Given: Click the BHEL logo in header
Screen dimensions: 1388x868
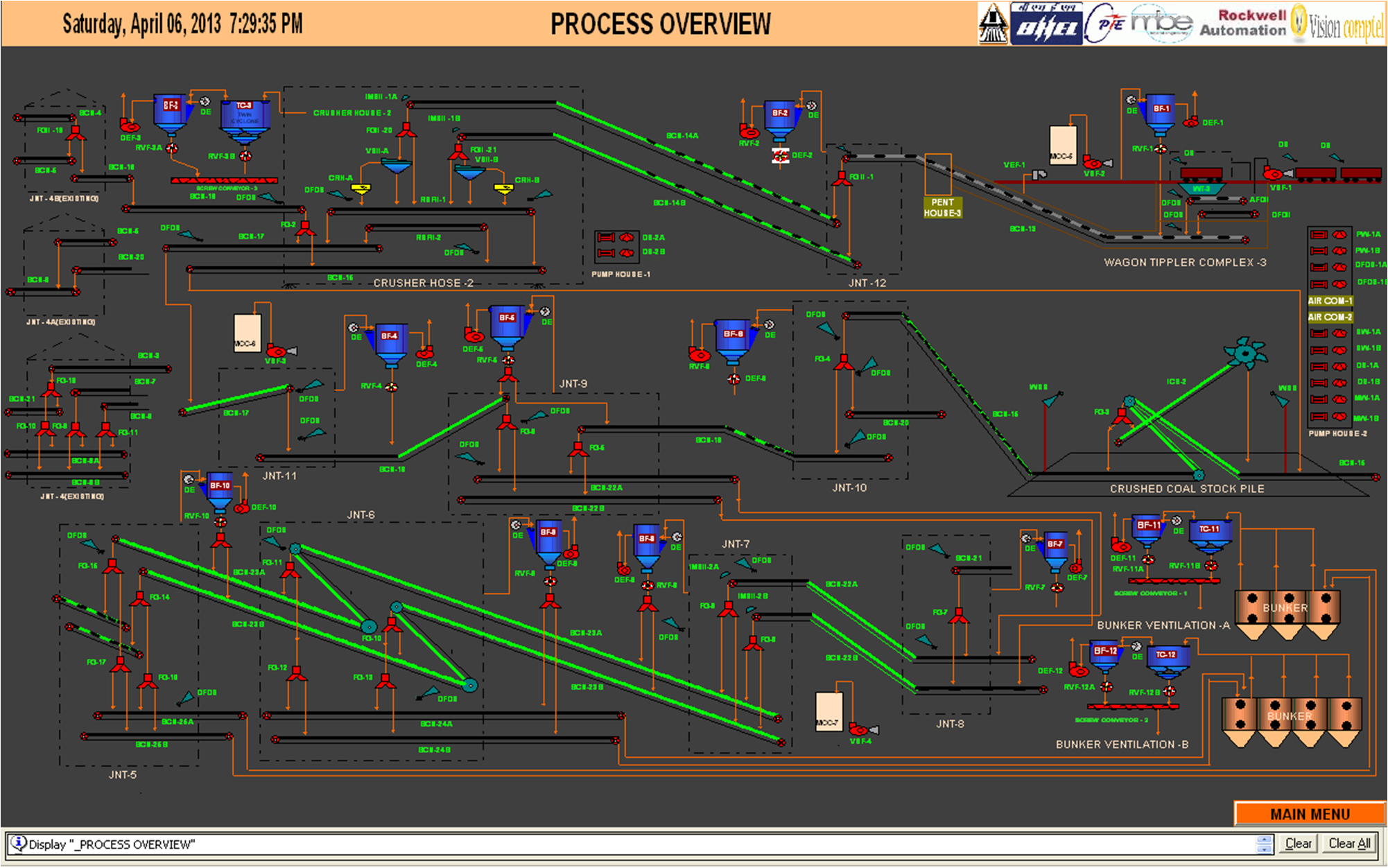Looking at the screenshot, I should tap(1046, 24).
